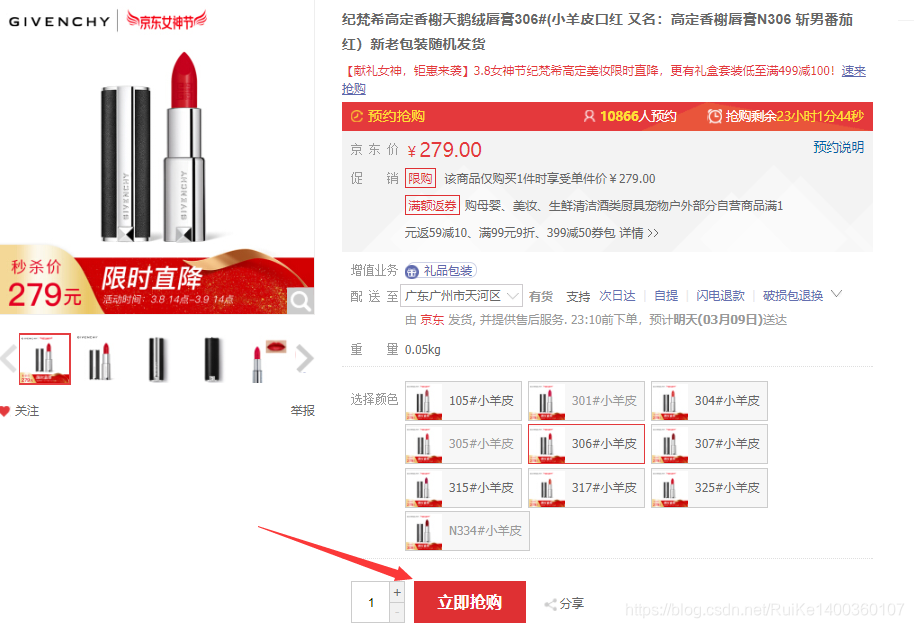Click the magnifier zoom icon on product image
914x628 pixels.
point(300,301)
